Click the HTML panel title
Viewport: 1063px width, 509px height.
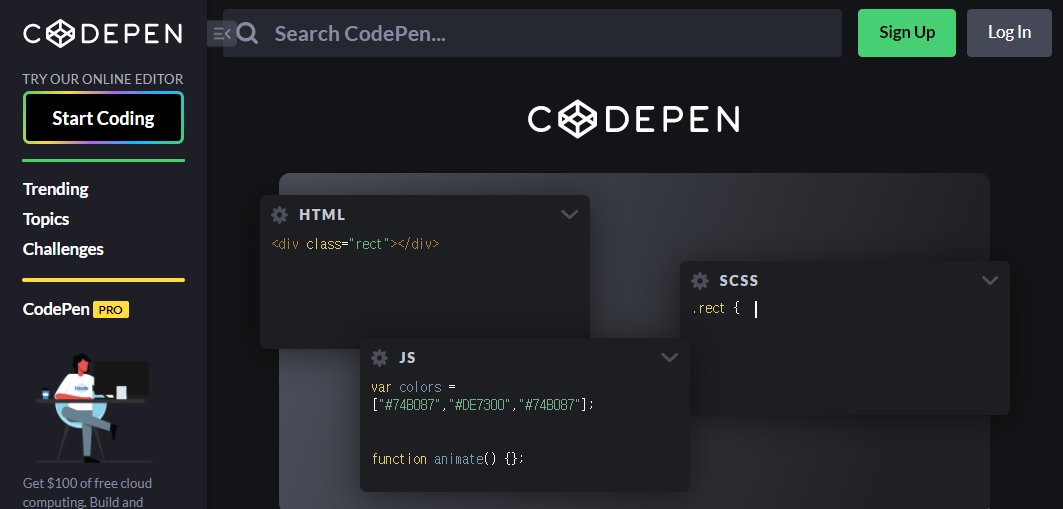point(322,215)
